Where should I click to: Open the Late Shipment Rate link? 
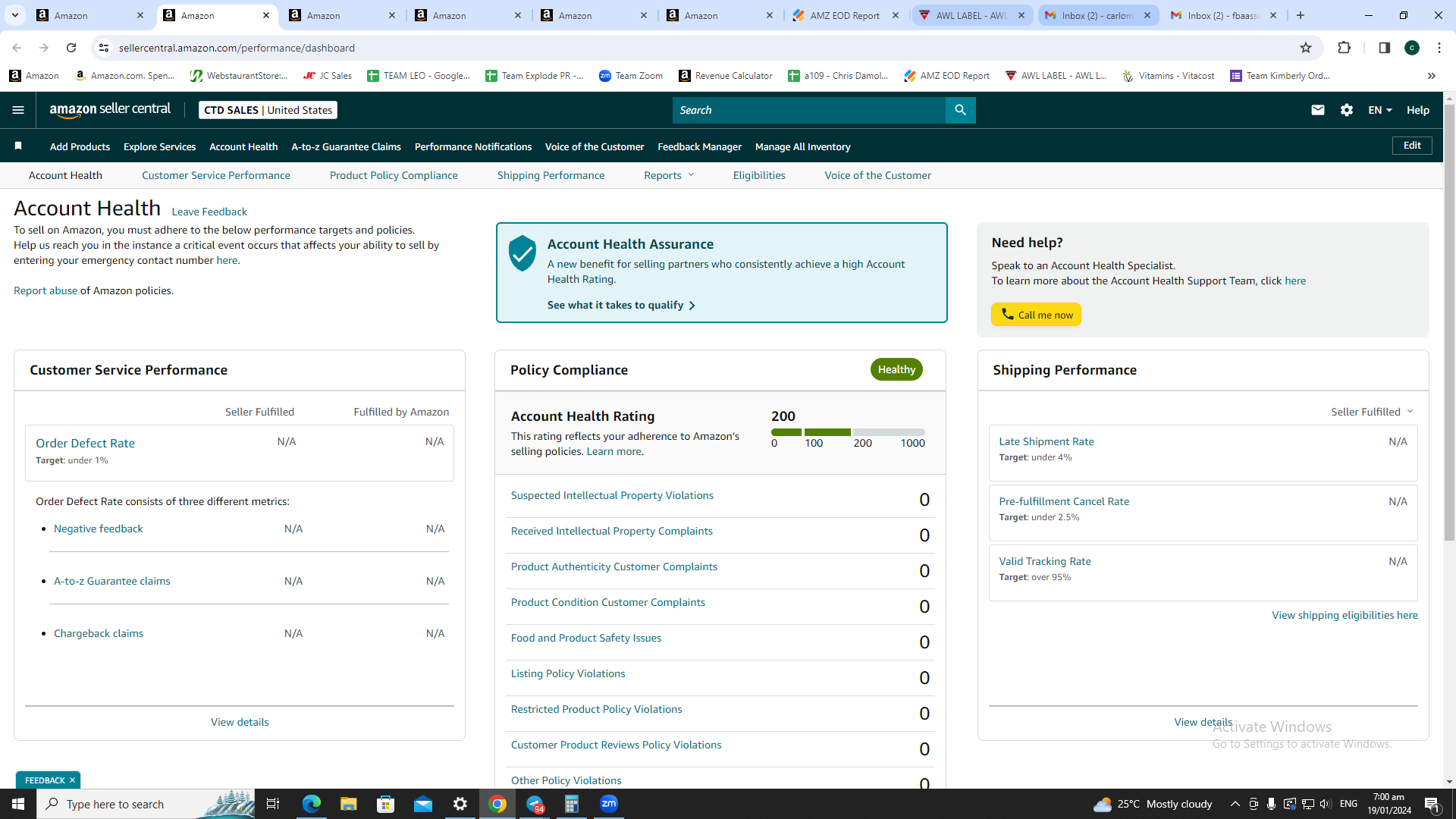(x=1046, y=441)
